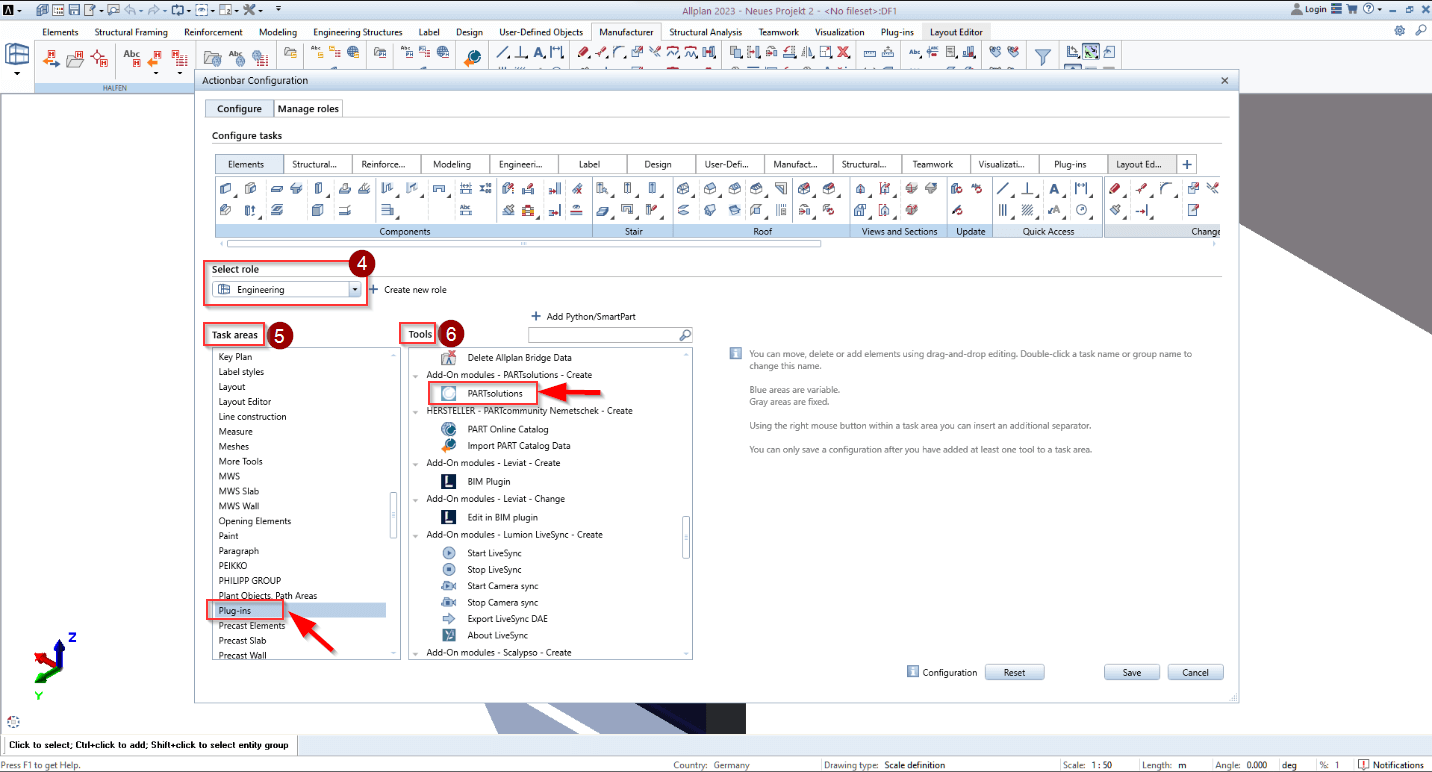Click the Login user icon
The height and width of the screenshot is (772, 1432).
pyautogui.click(x=1297, y=9)
